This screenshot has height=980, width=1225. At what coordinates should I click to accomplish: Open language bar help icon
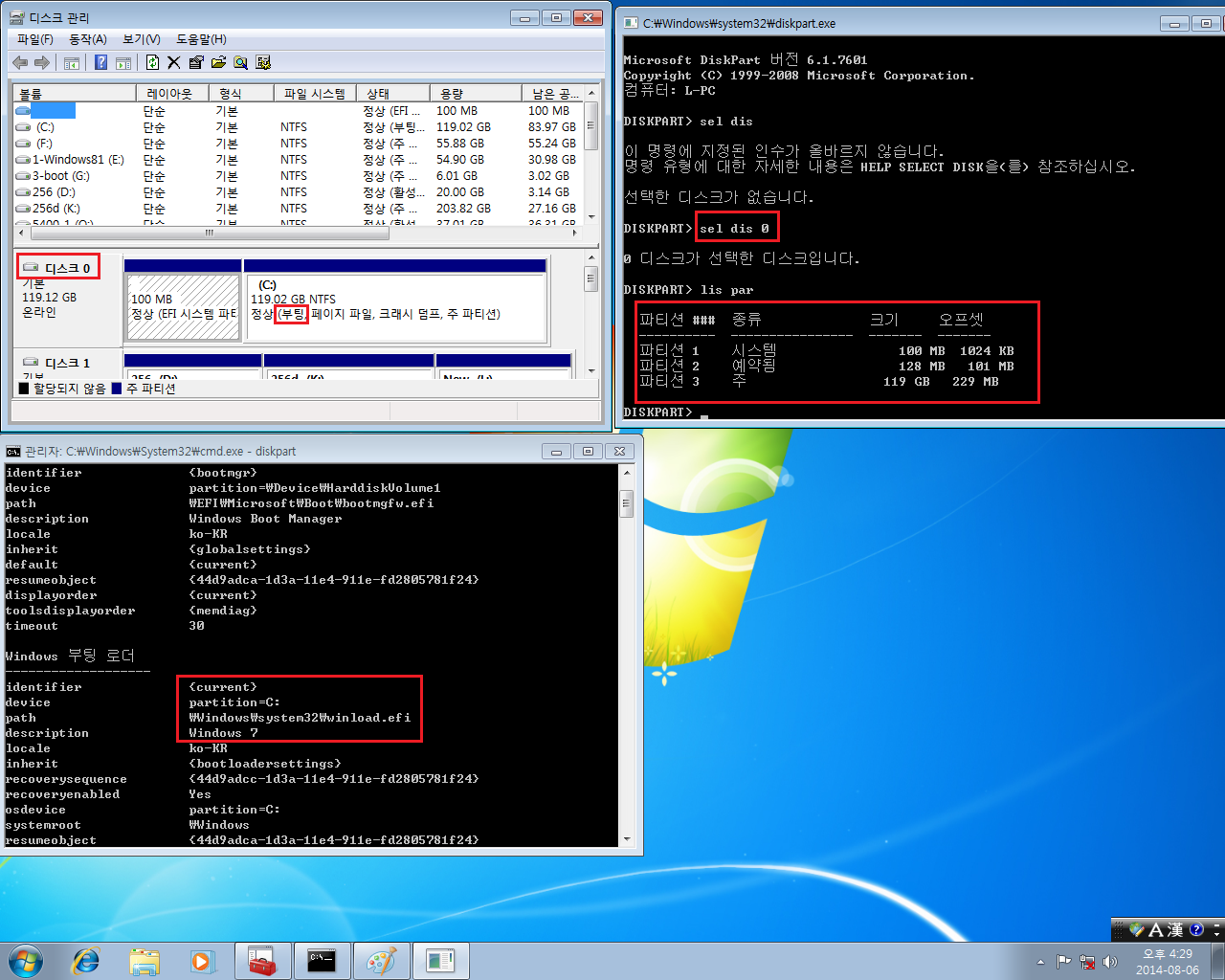tap(1196, 929)
